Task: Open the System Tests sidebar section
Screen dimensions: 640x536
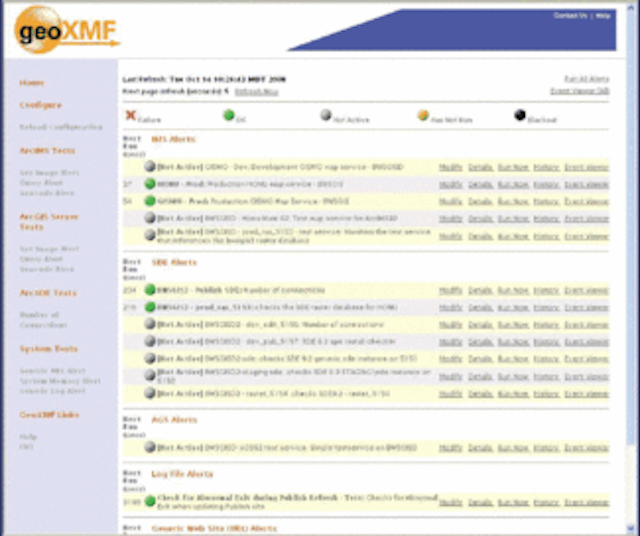Action: click(49, 349)
